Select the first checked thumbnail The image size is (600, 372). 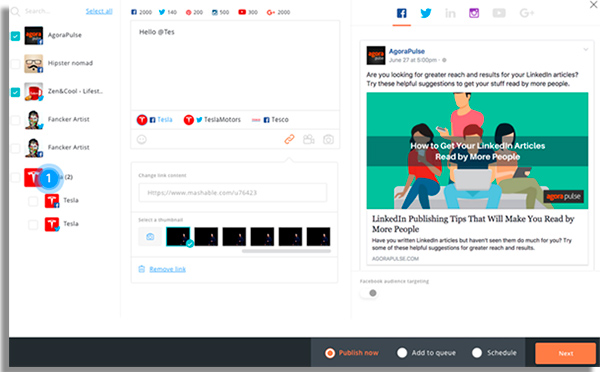click(178, 237)
